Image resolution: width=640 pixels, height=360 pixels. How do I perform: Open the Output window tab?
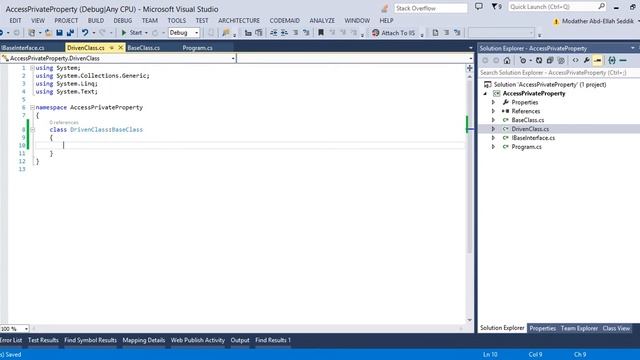[x=240, y=340]
